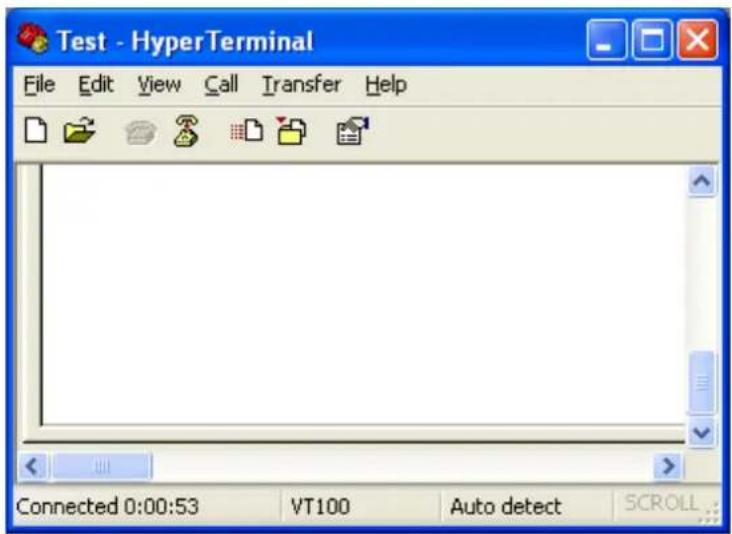Click the Connected 0:00:53 status text
732x534 pixels.
107,506
